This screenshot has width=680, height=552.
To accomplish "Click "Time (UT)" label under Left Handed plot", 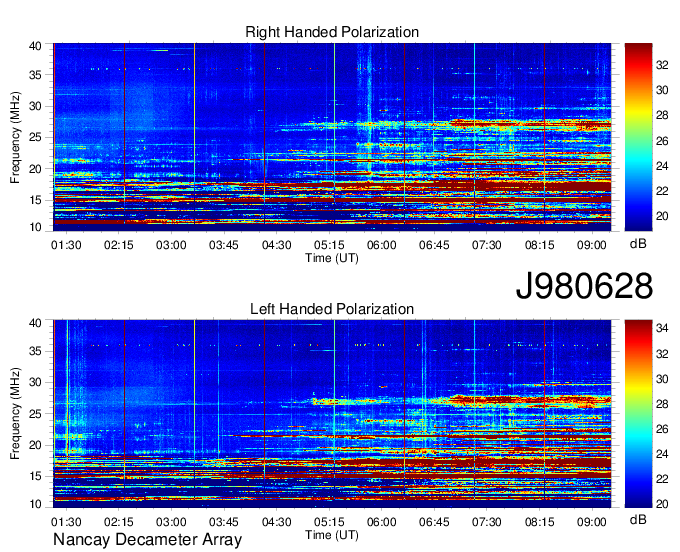I will tap(332, 535).
